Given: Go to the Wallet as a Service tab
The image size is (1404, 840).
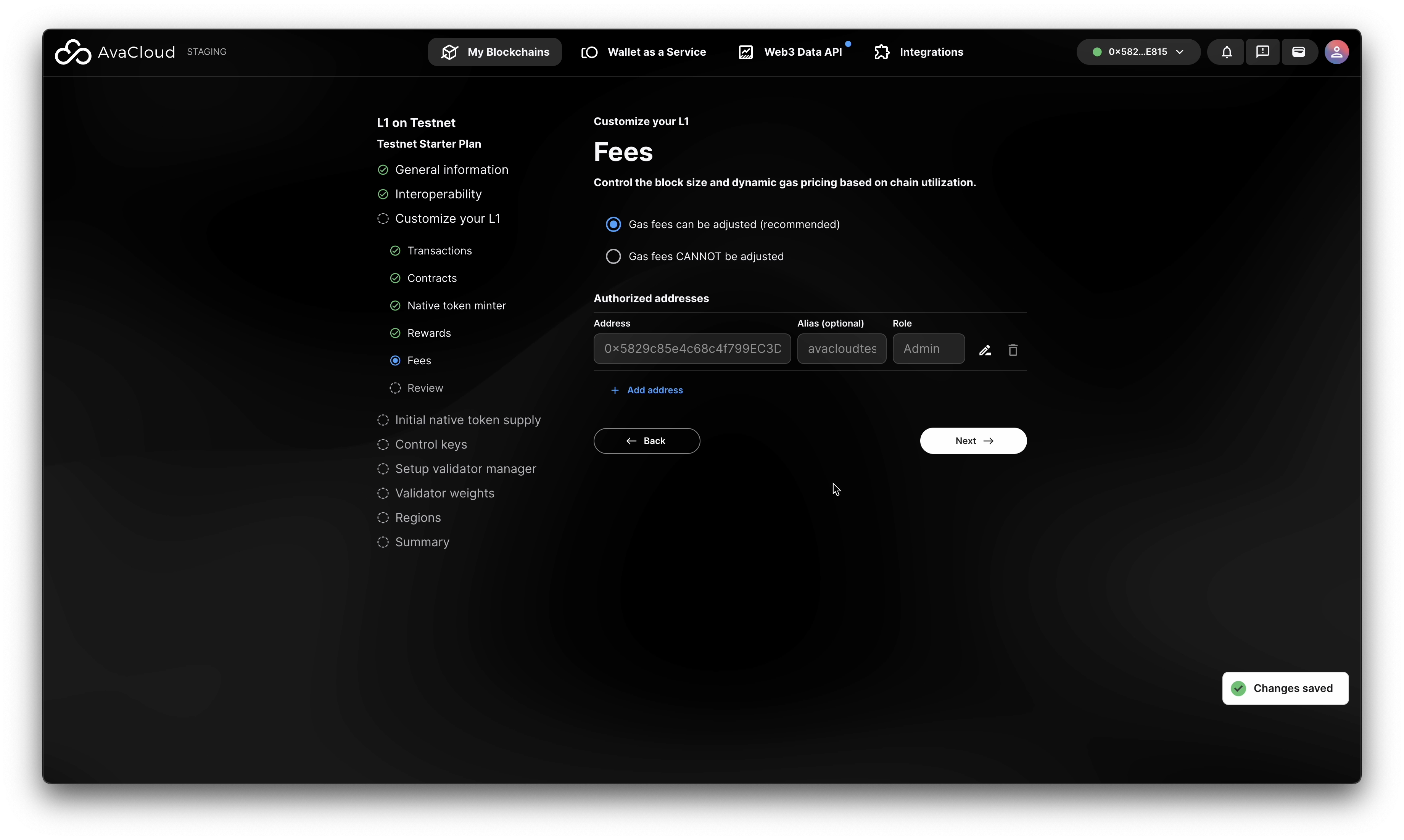Looking at the screenshot, I should 644,52.
